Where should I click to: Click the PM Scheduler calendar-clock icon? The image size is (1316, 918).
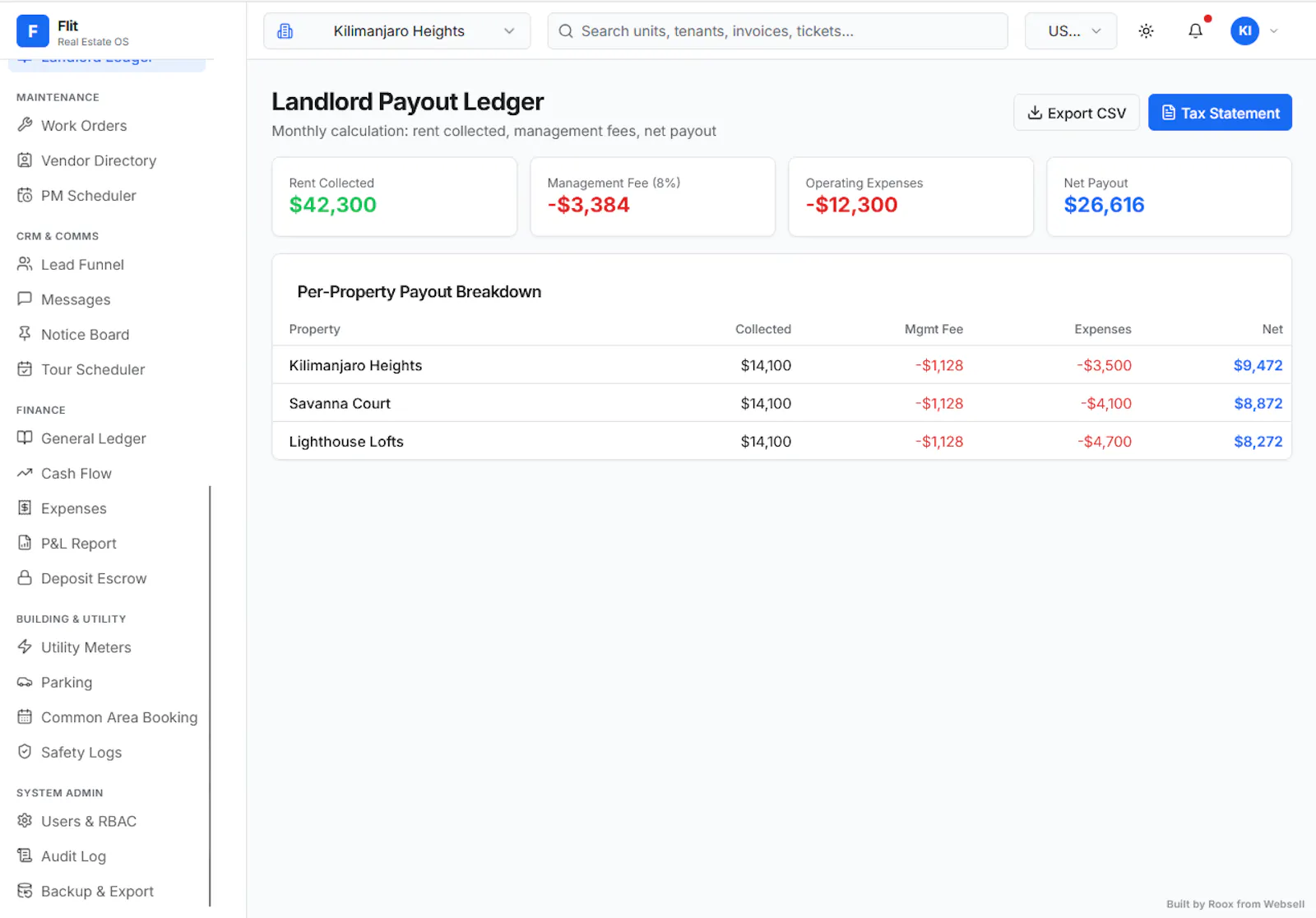click(x=25, y=195)
